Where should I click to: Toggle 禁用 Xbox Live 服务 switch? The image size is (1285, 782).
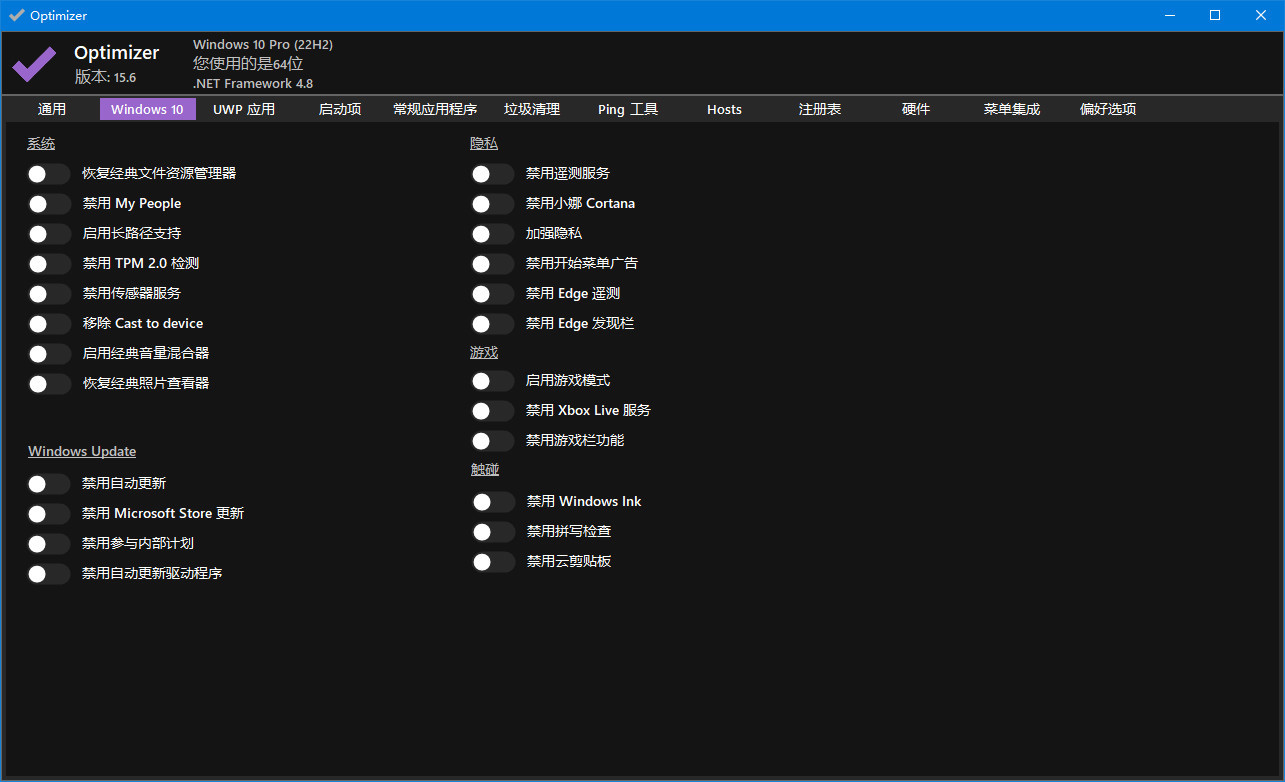point(493,411)
